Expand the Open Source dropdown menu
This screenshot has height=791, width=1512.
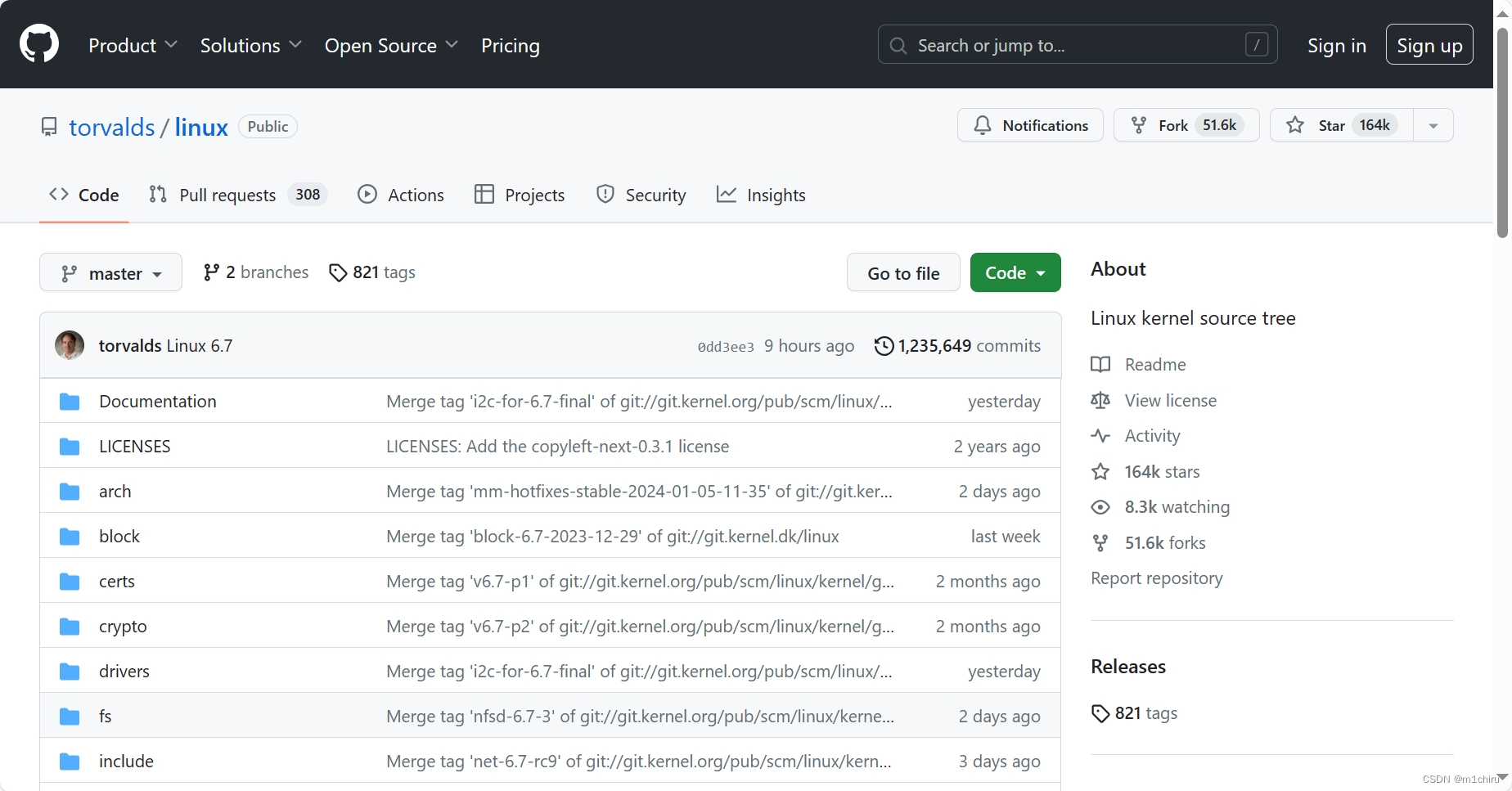click(391, 46)
